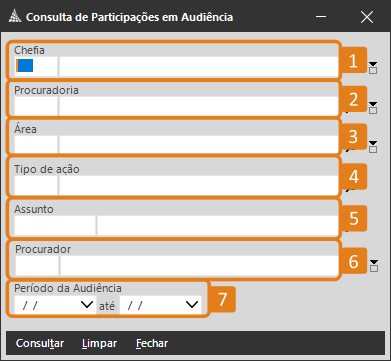Open the multi-select icon beside Procurador
391x361 pixels.
(x=374, y=265)
